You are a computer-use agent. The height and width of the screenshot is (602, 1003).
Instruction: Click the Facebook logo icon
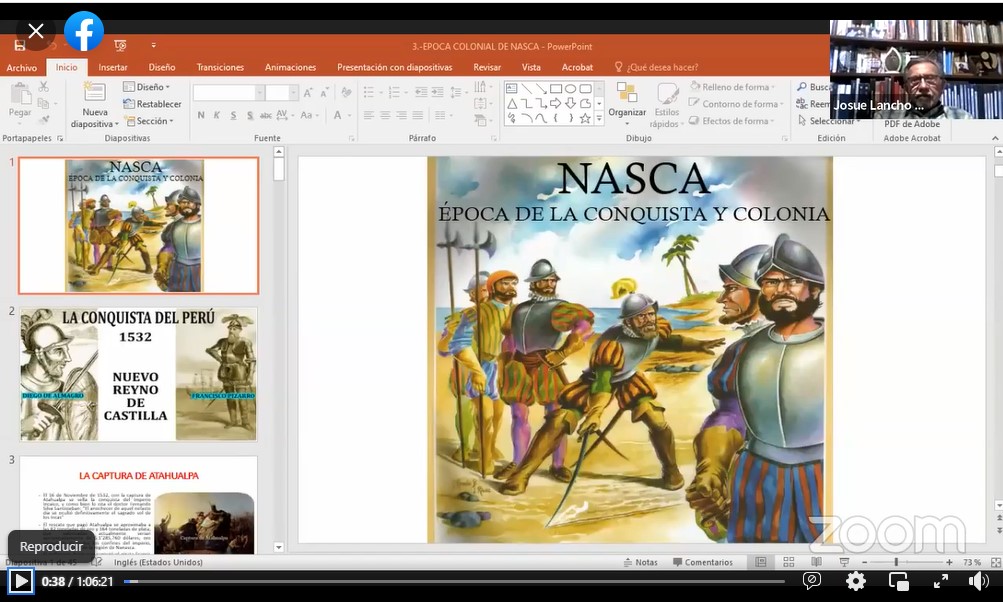coord(84,32)
